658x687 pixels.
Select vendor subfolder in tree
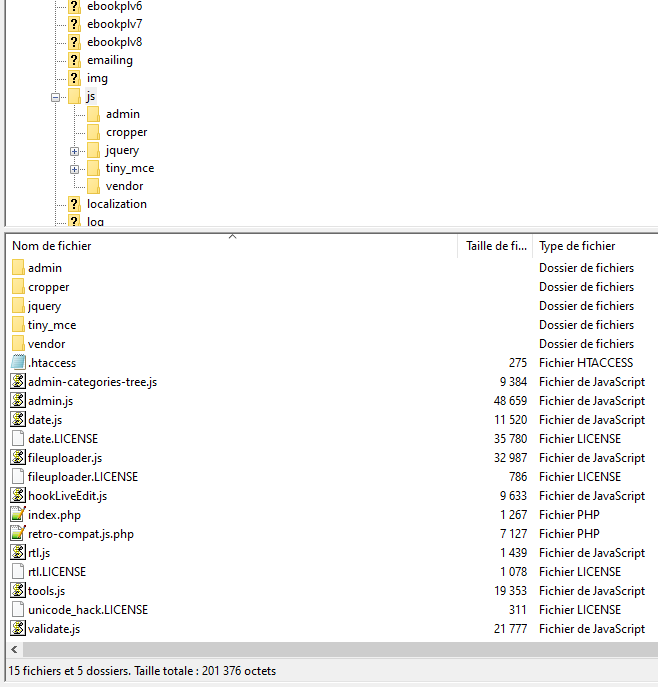(124, 186)
